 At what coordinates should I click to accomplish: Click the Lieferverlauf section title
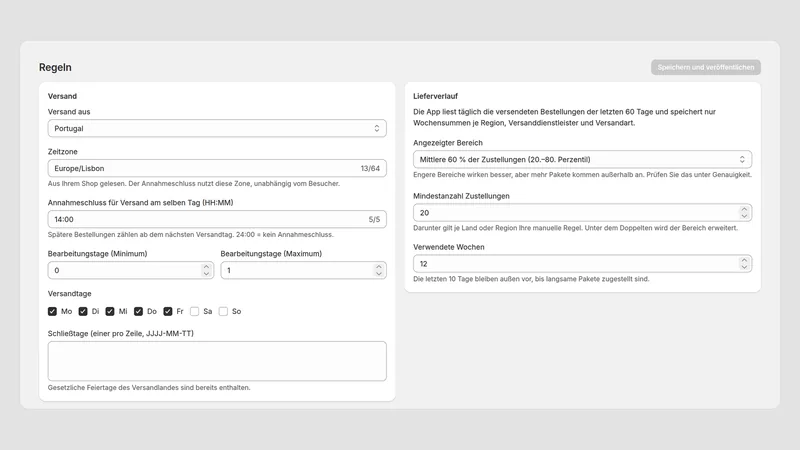(435, 96)
